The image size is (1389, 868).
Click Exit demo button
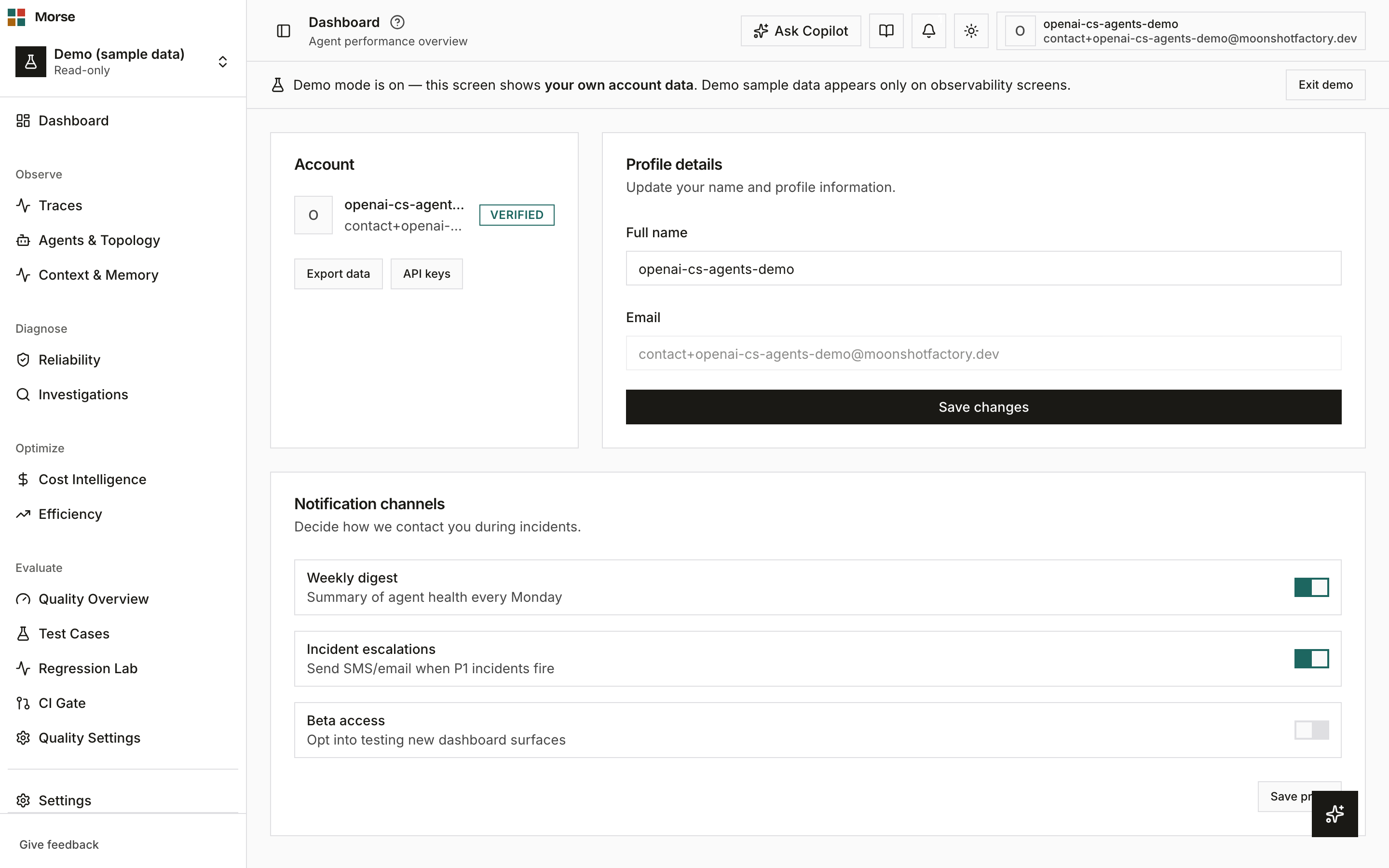(x=1325, y=85)
